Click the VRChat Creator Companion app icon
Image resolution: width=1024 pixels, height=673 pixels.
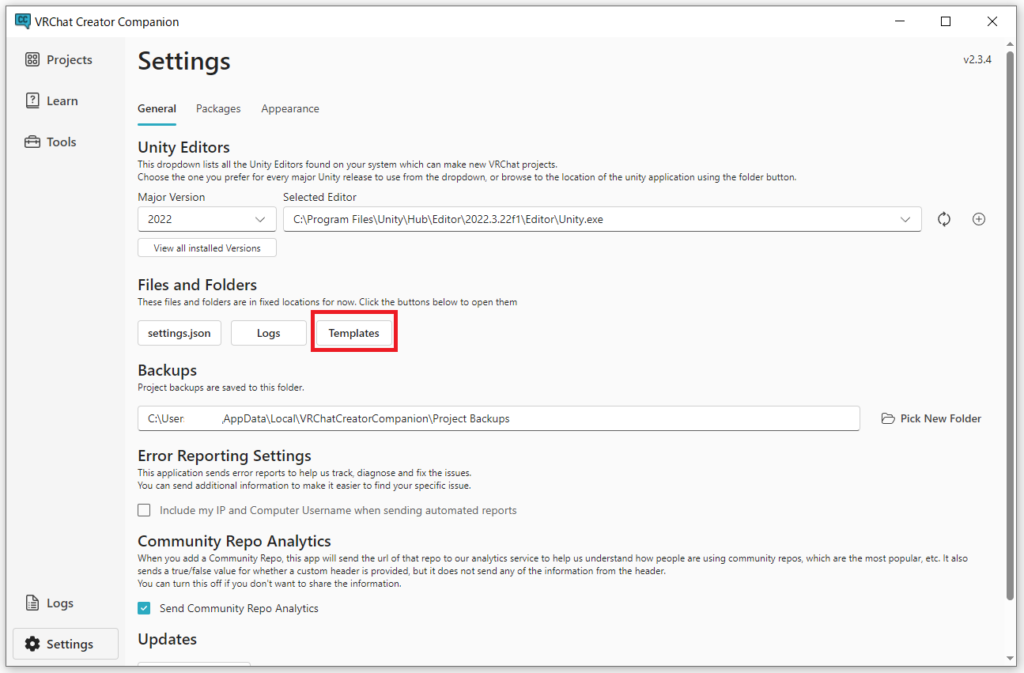(23, 22)
